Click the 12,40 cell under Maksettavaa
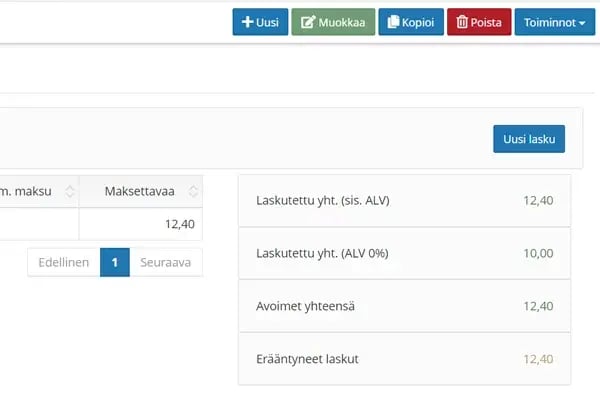The image size is (600, 414). click(141, 224)
